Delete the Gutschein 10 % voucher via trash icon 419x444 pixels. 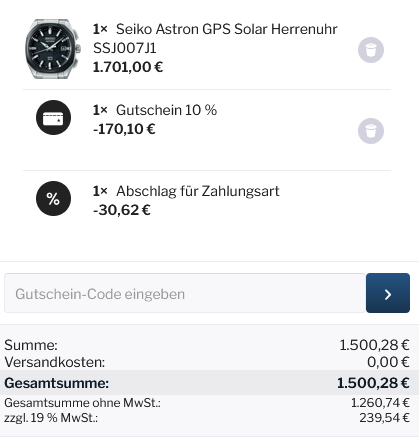pos(371,131)
